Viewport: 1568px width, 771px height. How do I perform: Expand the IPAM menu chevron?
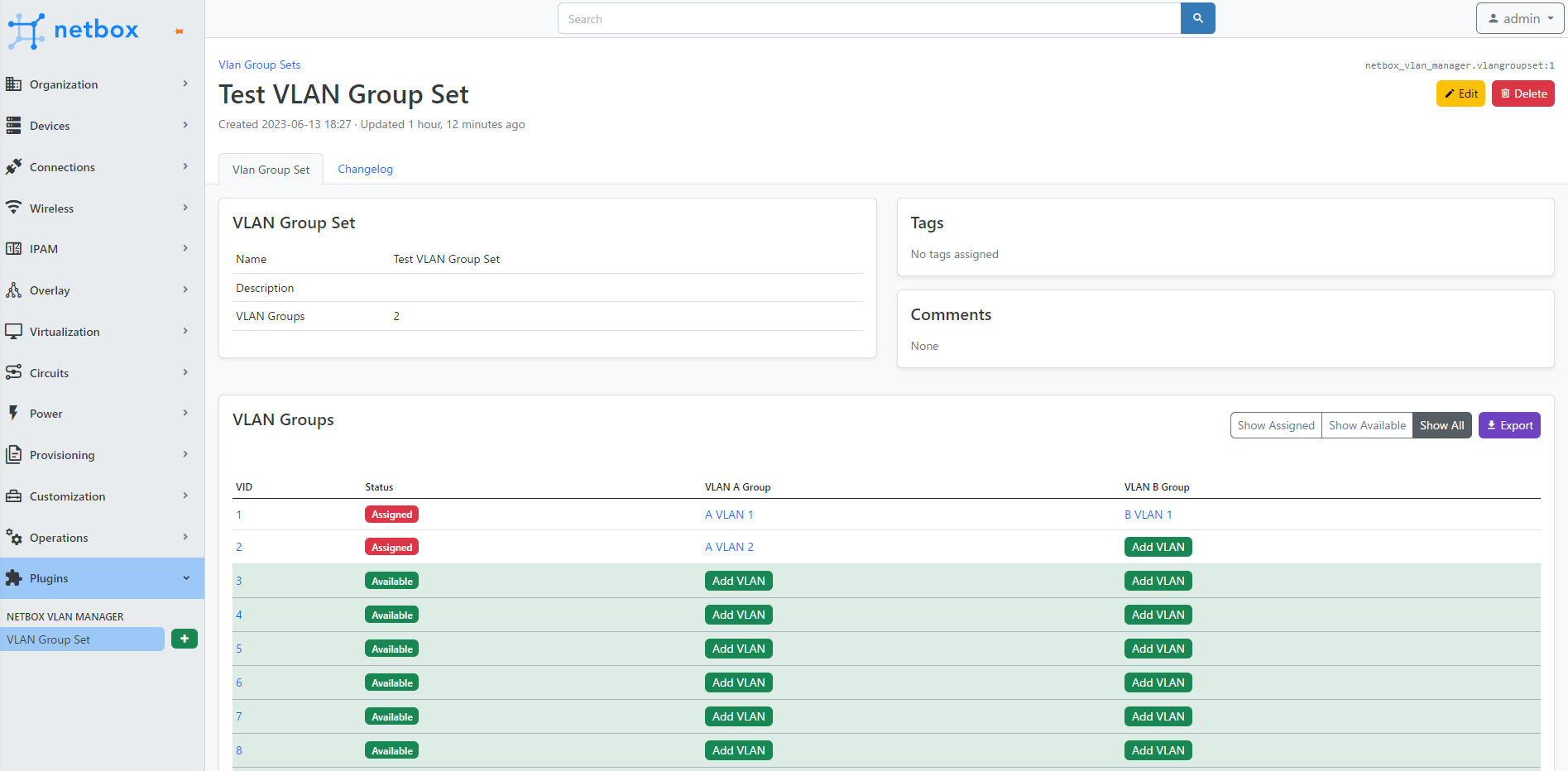click(185, 248)
